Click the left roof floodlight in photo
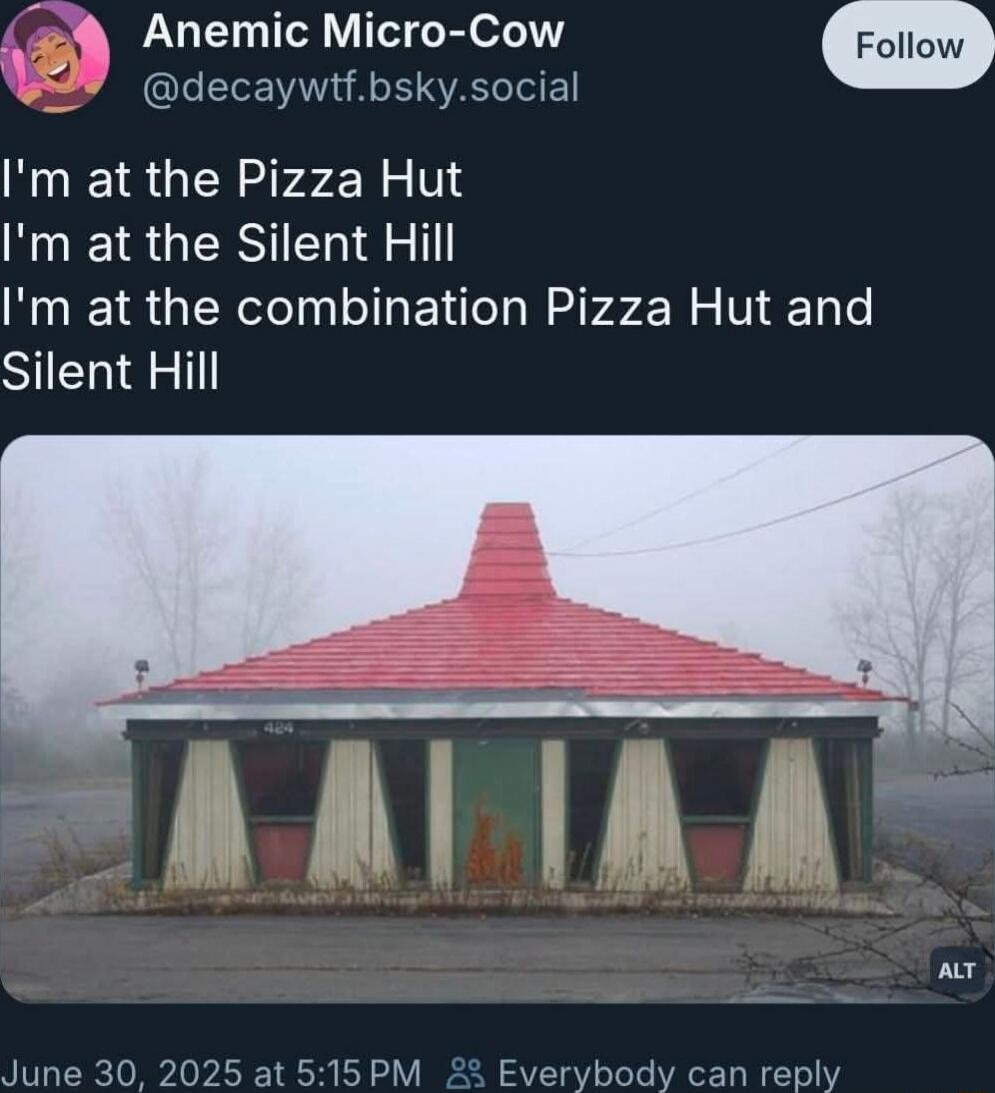 pos(142,670)
